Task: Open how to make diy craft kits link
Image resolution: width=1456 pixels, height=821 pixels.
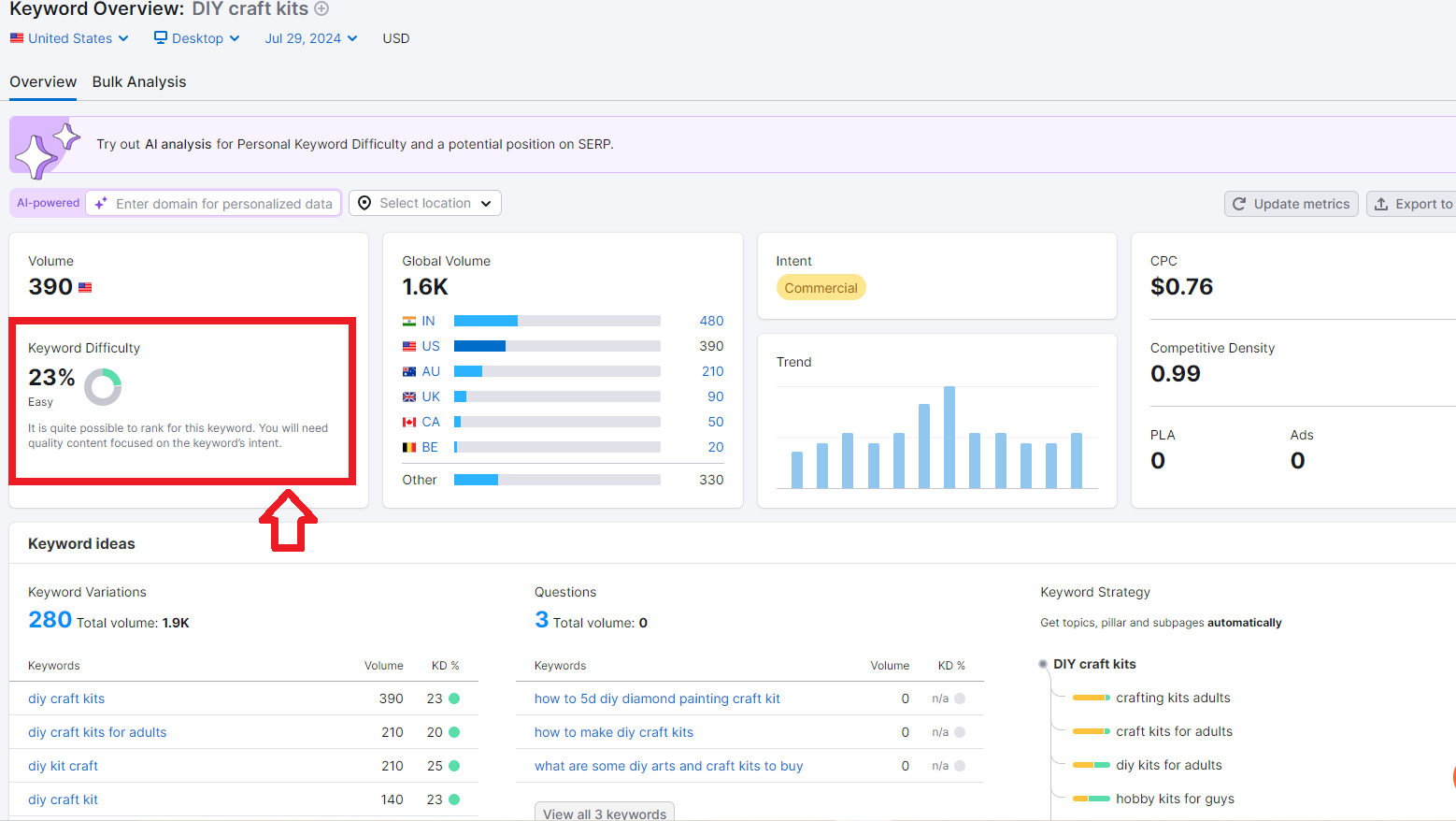Action: click(x=614, y=732)
